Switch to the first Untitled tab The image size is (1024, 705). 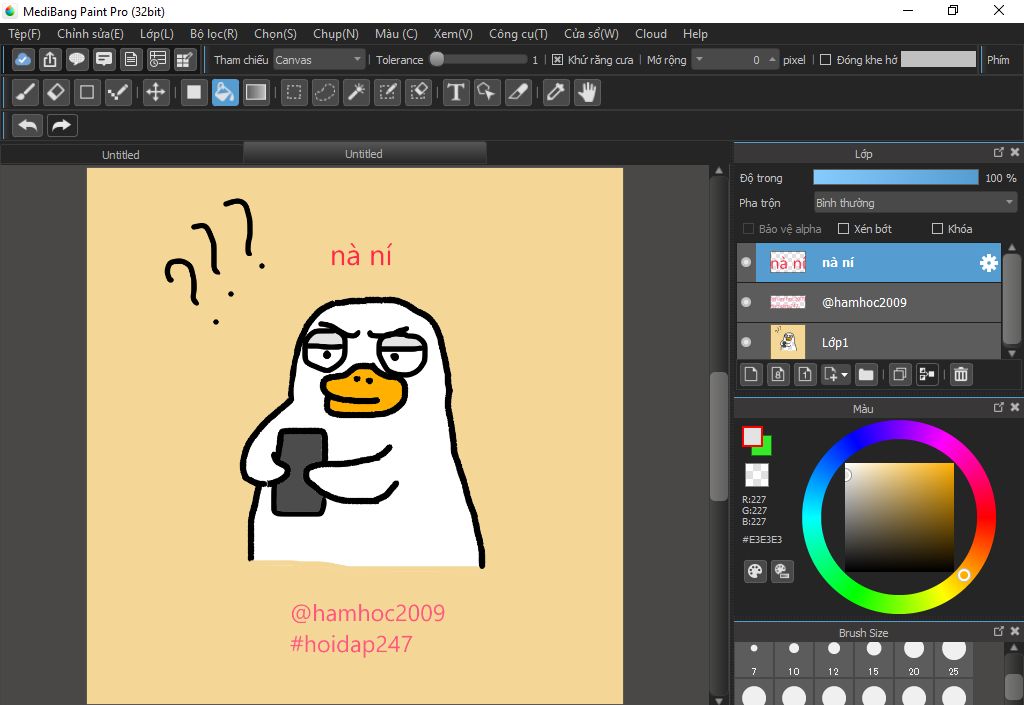[x=121, y=155]
